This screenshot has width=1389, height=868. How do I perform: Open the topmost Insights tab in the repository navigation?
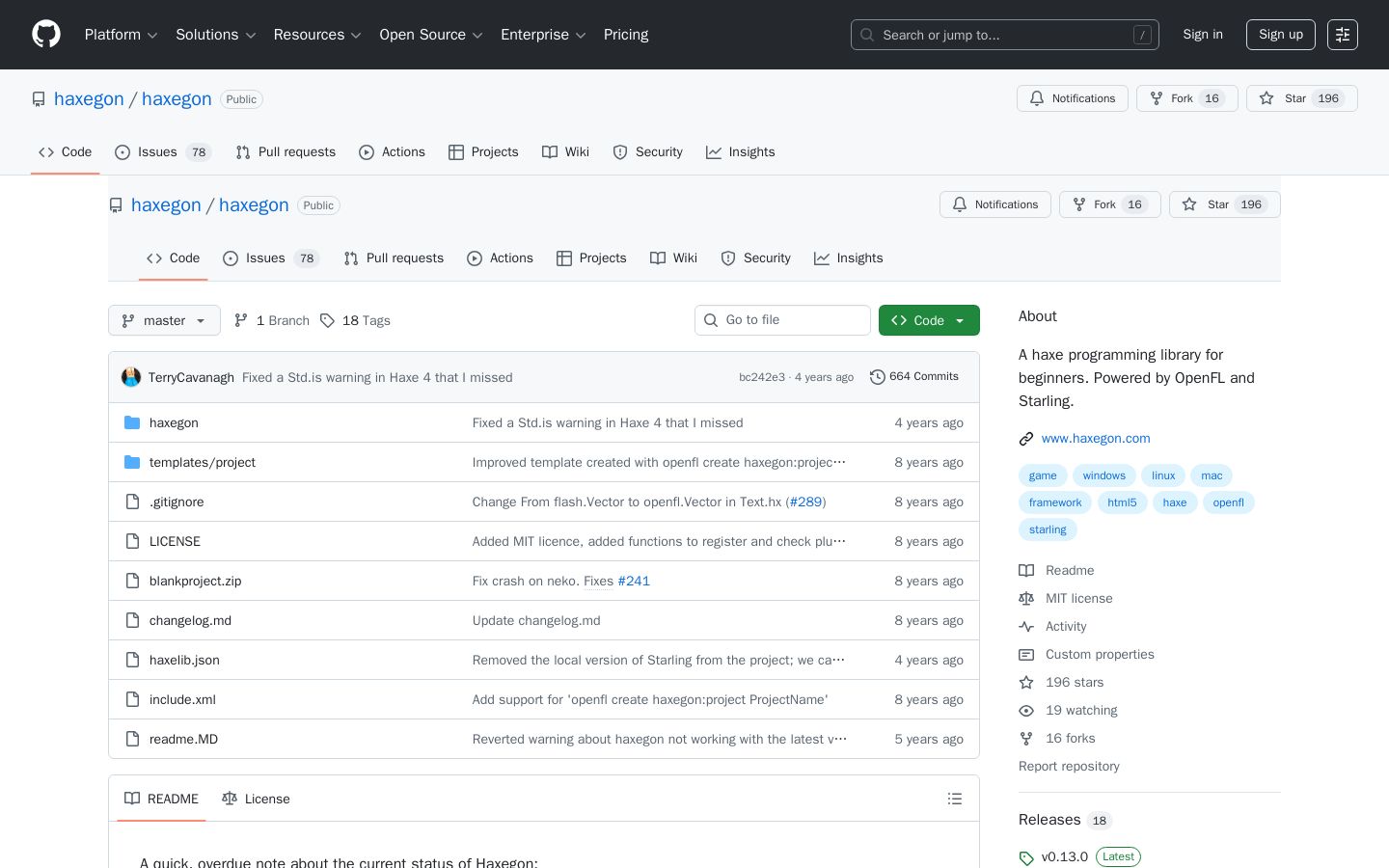click(740, 152)
